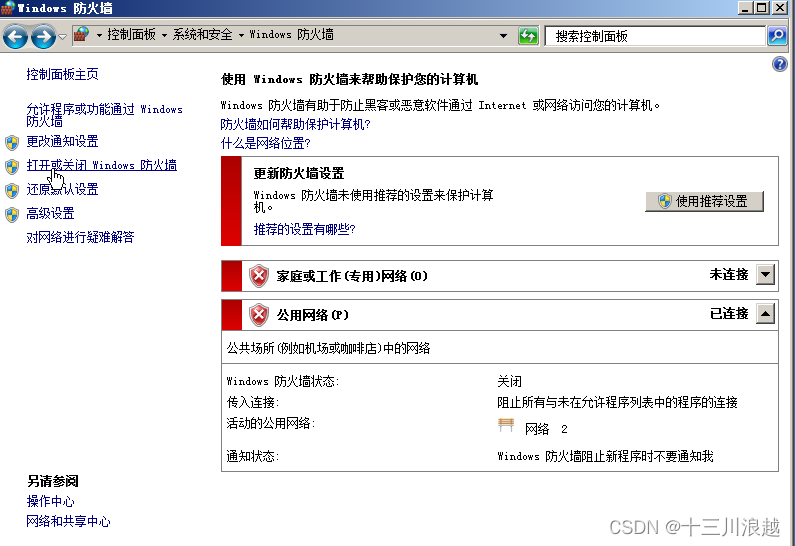Click bench icon beside 网络 2
795x546 pixels.
click(506, 425)
